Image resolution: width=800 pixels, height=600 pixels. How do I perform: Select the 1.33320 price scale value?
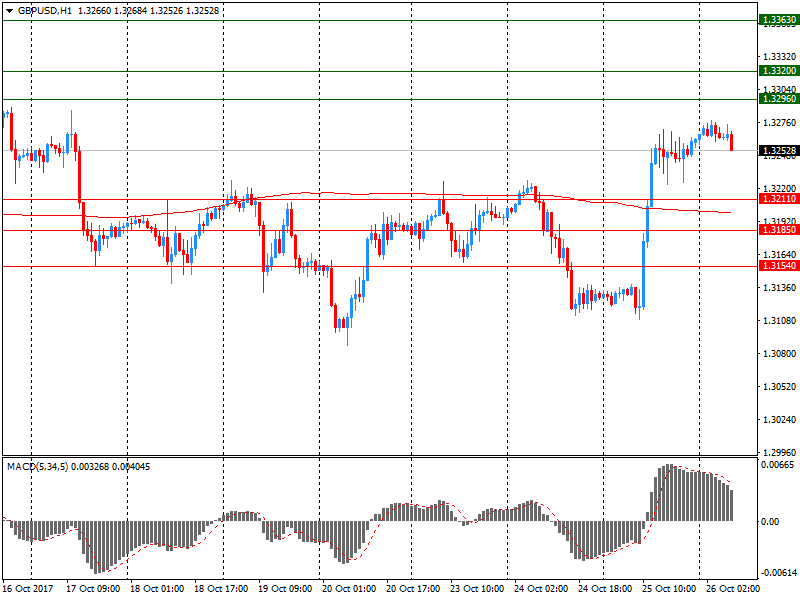pos(780,57)
